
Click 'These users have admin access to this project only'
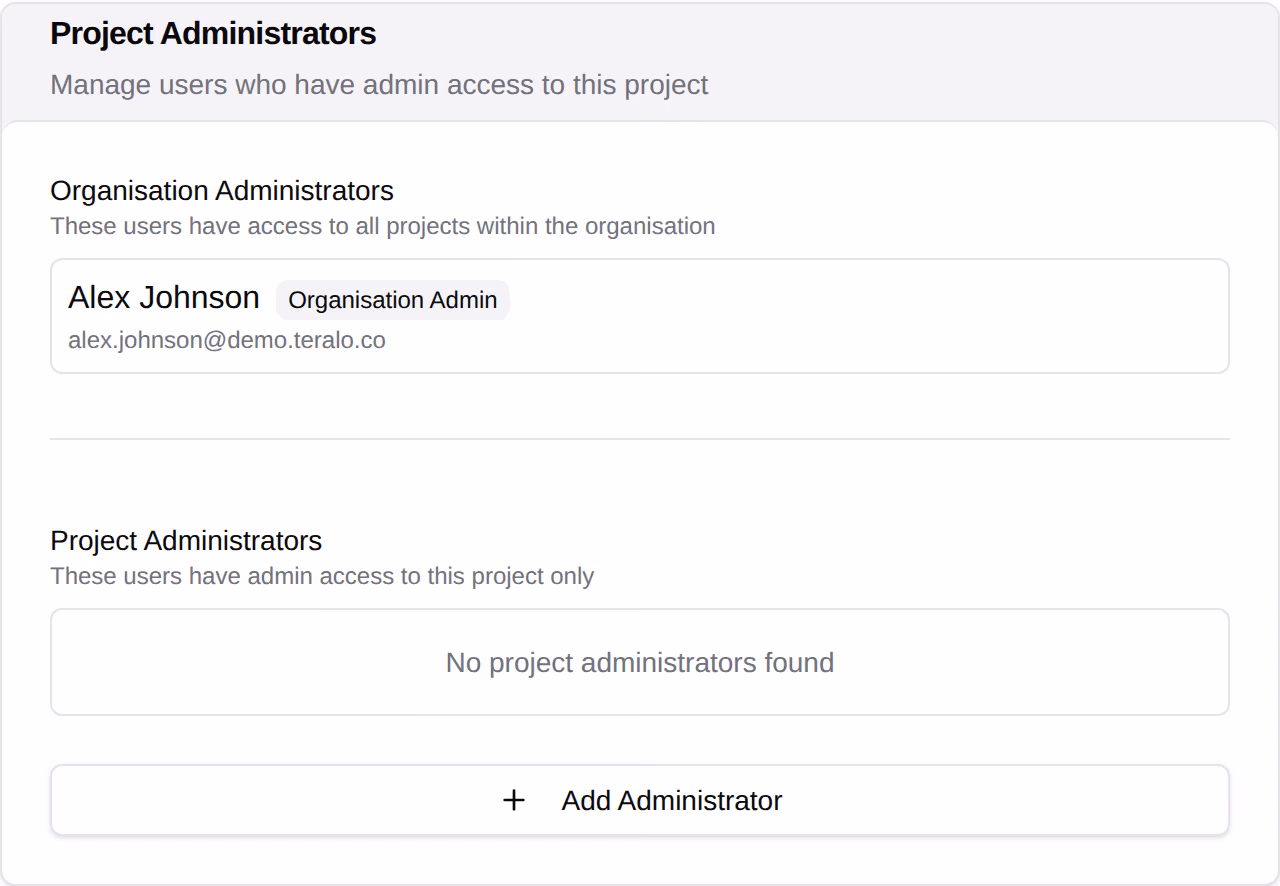pos(322,576)
